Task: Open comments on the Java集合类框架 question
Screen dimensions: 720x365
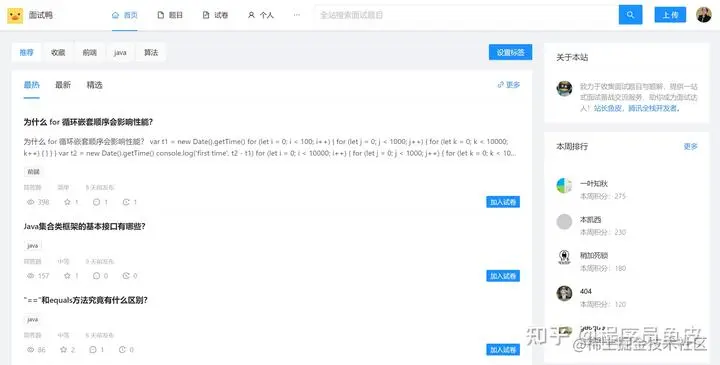Action: [96, 276]
